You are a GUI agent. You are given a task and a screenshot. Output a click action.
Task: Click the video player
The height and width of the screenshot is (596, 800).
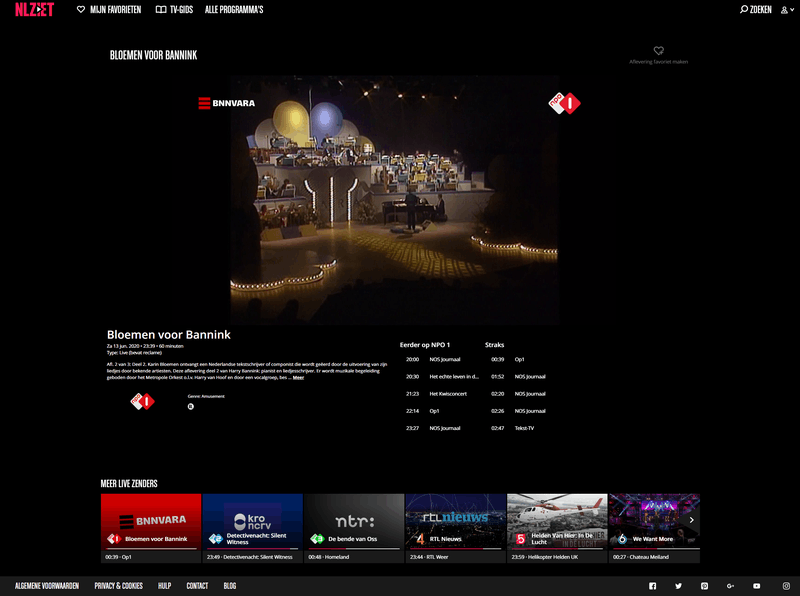click(x=394, y=200)
